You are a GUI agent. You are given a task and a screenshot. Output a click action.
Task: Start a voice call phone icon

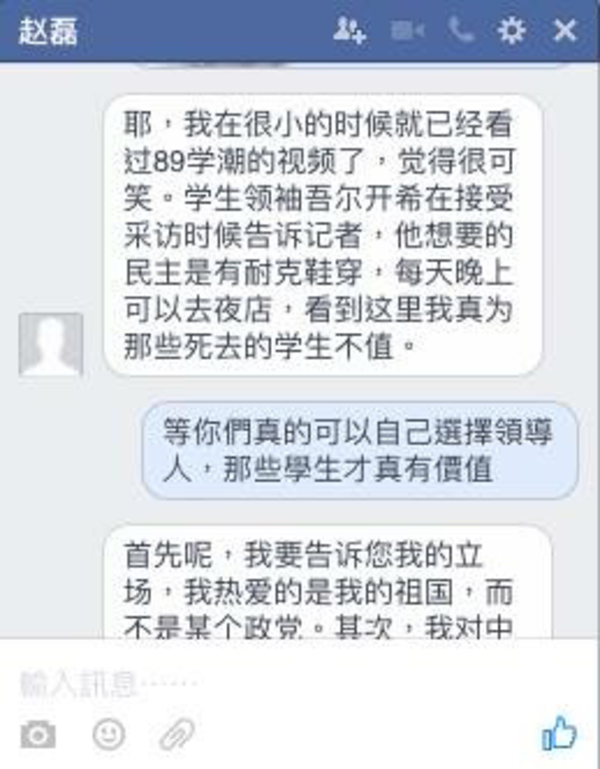coord(460,30)
